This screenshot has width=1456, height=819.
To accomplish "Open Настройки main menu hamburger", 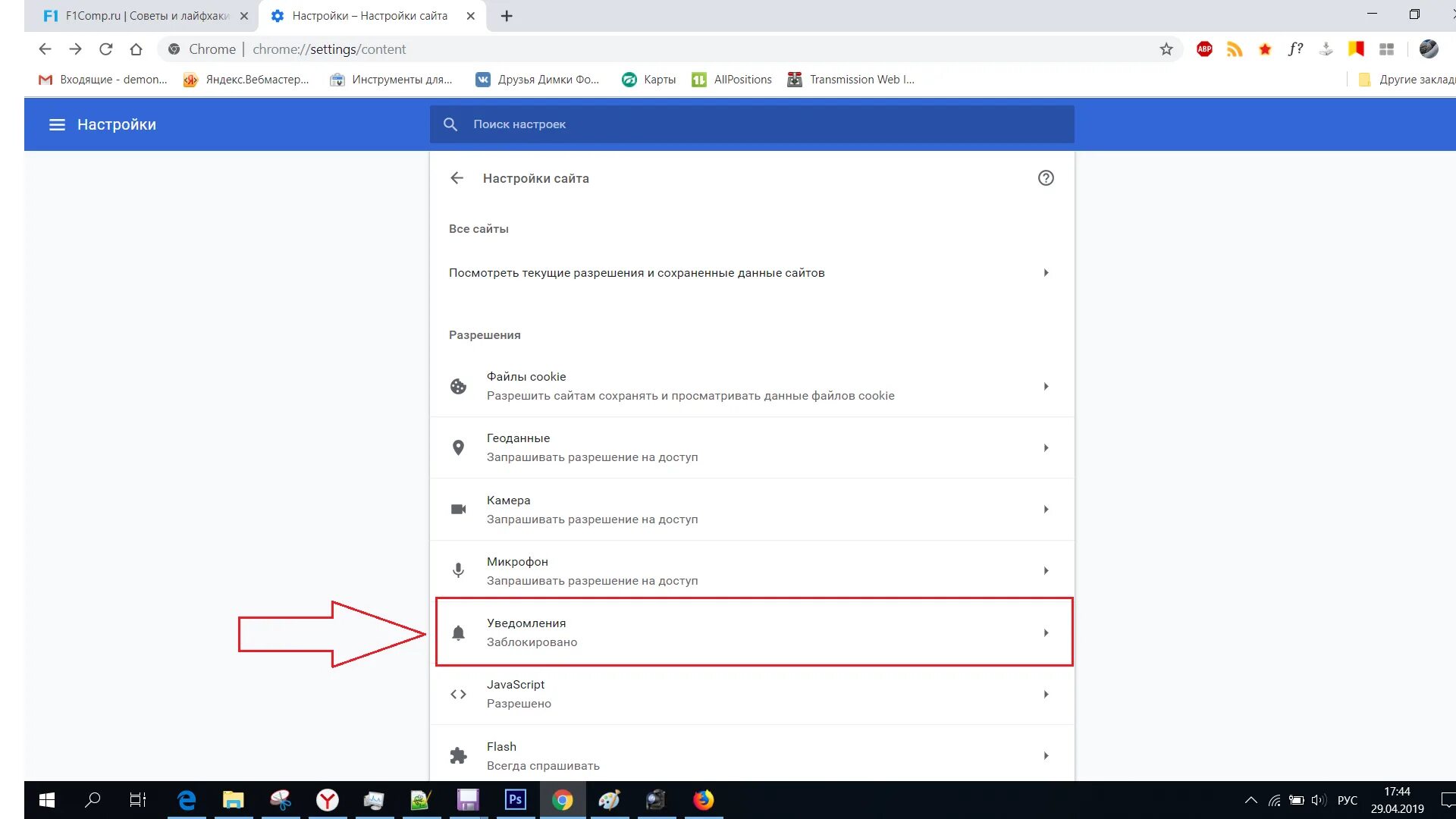I will coord(56,124).
